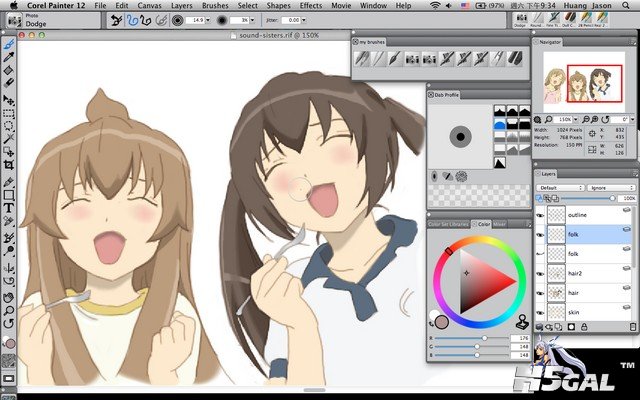Open the Jitter value dropdown arrow

[x=304, y=20]
